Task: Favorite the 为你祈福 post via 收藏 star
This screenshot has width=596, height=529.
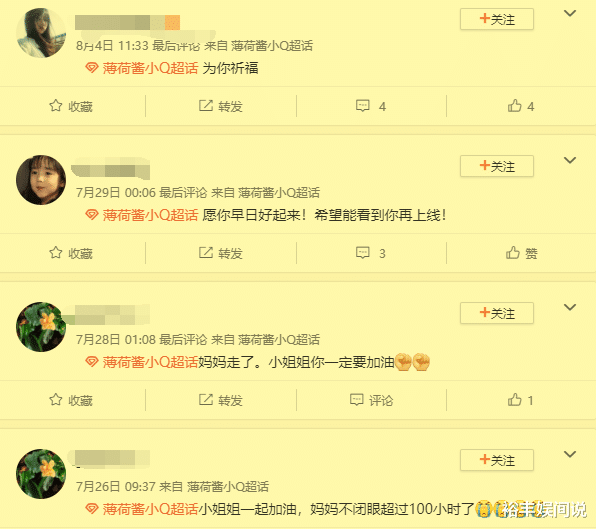Action: [x=71, y=106]
